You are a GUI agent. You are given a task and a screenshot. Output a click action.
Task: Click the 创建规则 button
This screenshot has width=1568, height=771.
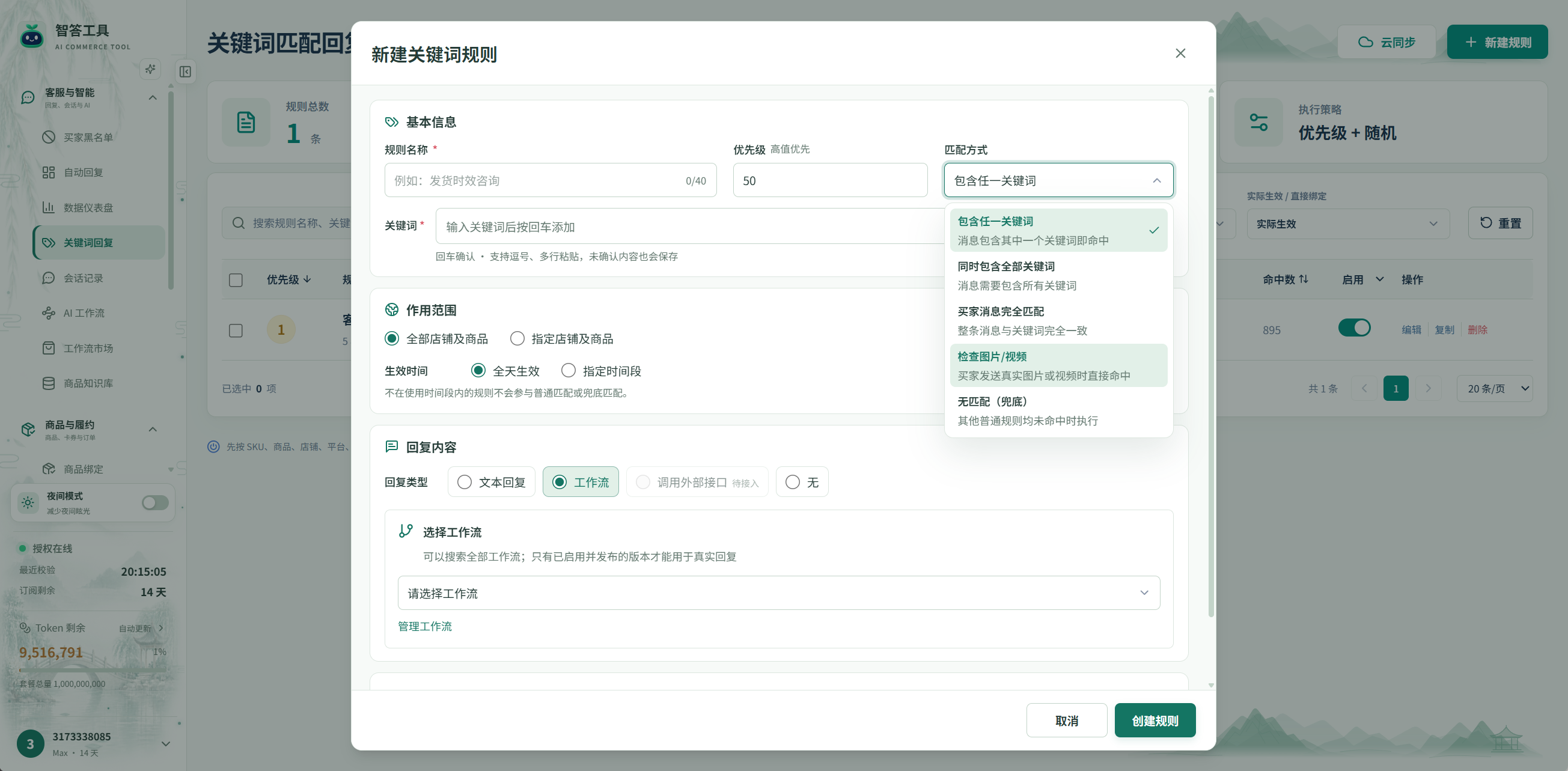1155,721
